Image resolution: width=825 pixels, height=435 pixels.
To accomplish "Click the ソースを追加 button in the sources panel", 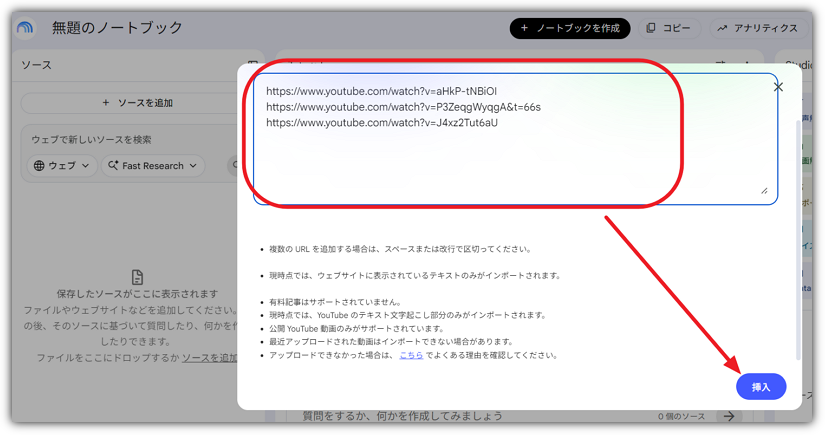I will [x=137, y=103].
